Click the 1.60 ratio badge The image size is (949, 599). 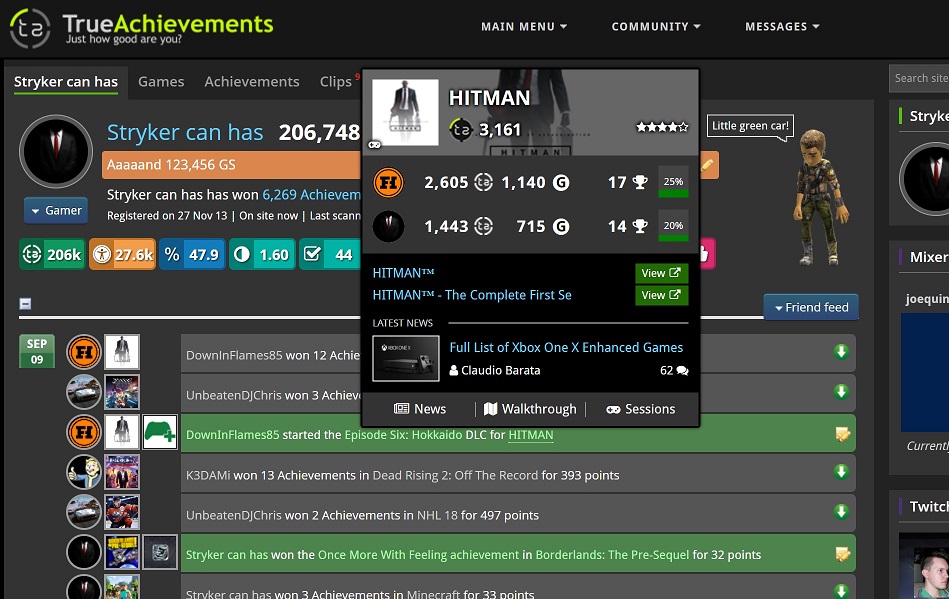point(262,254)
